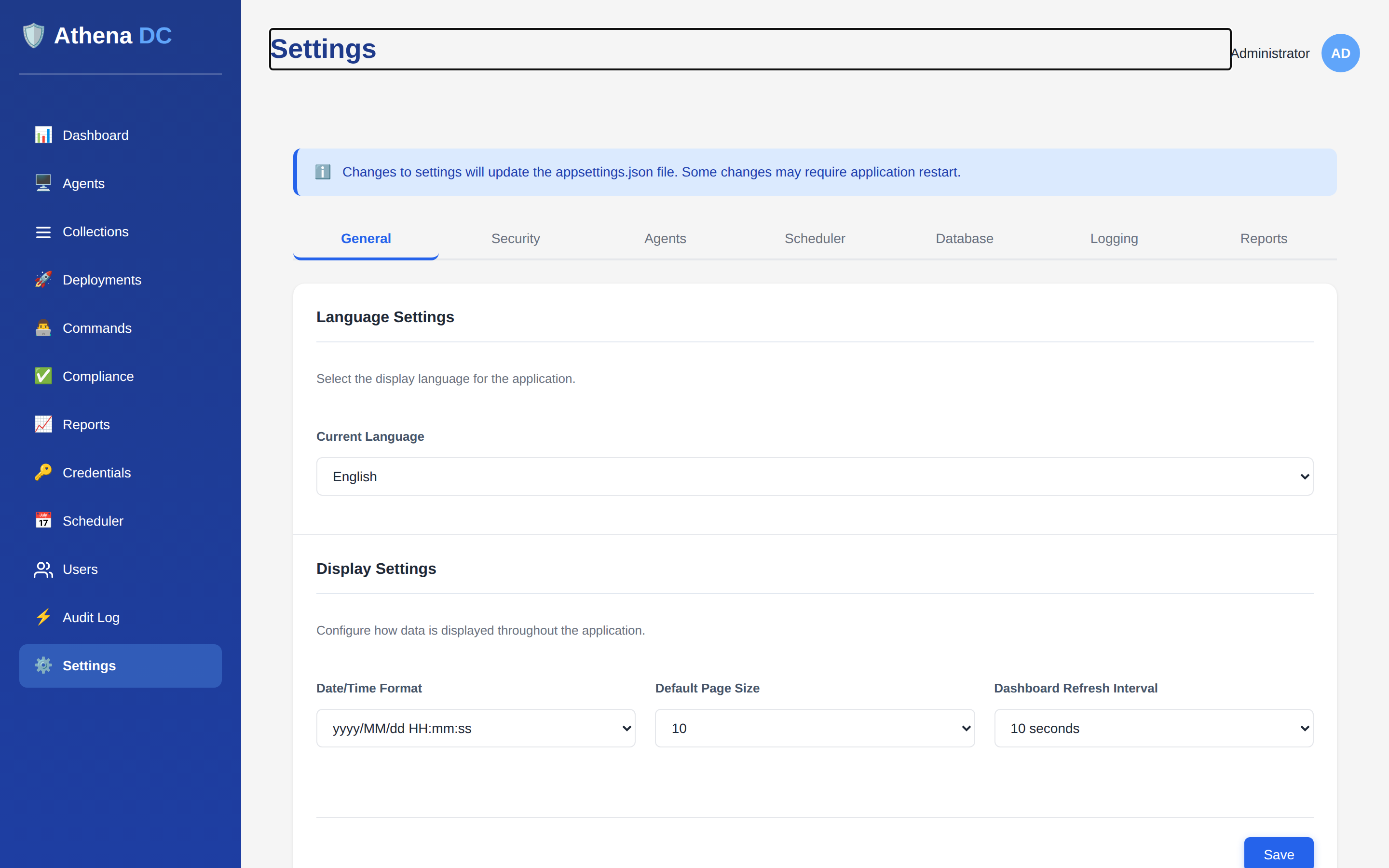Click the Date/Time Format field label
The image size is (1389, 868).
[369, 688]
